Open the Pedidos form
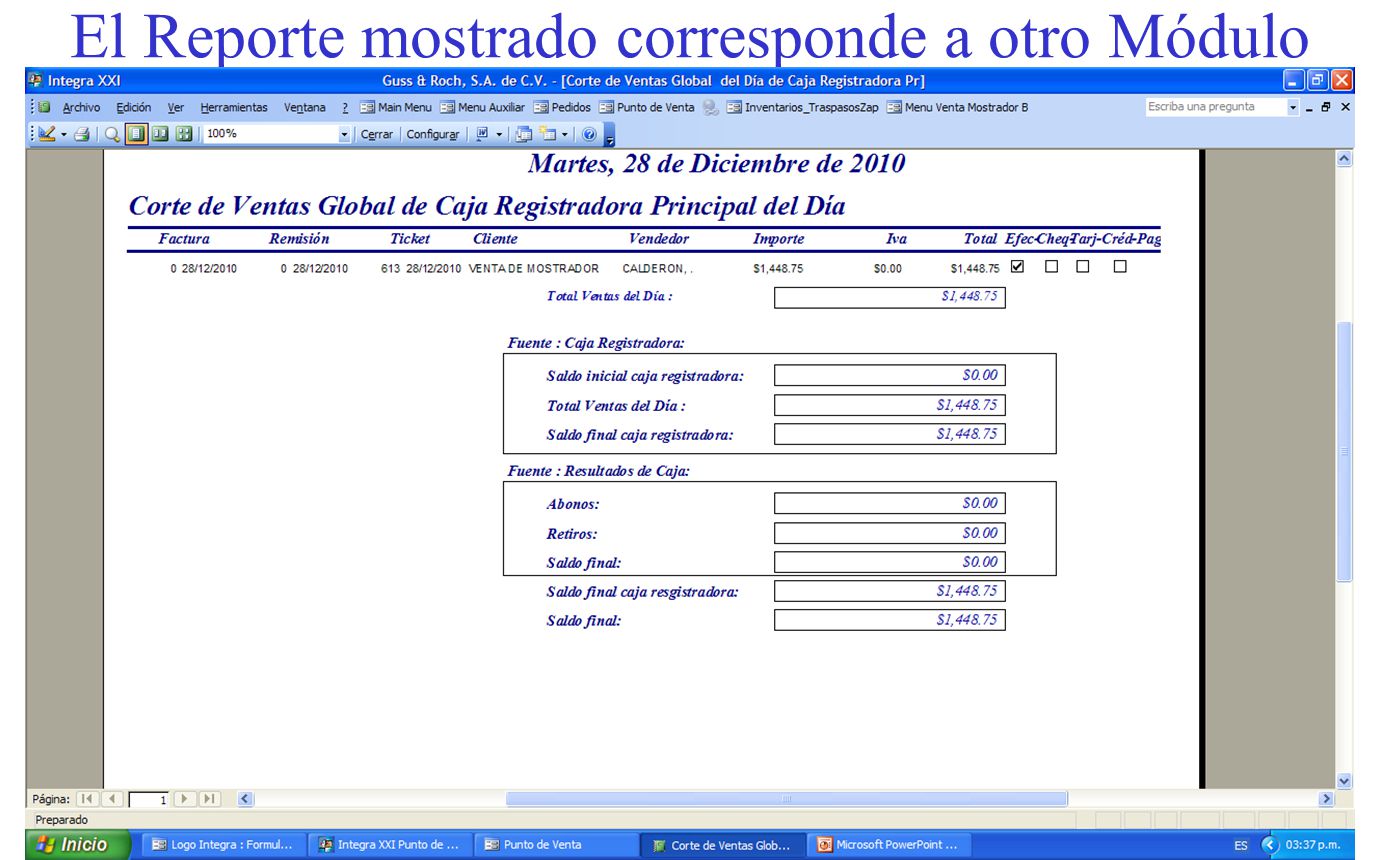This screenshot has height=860, width=1380. point(563,107)
